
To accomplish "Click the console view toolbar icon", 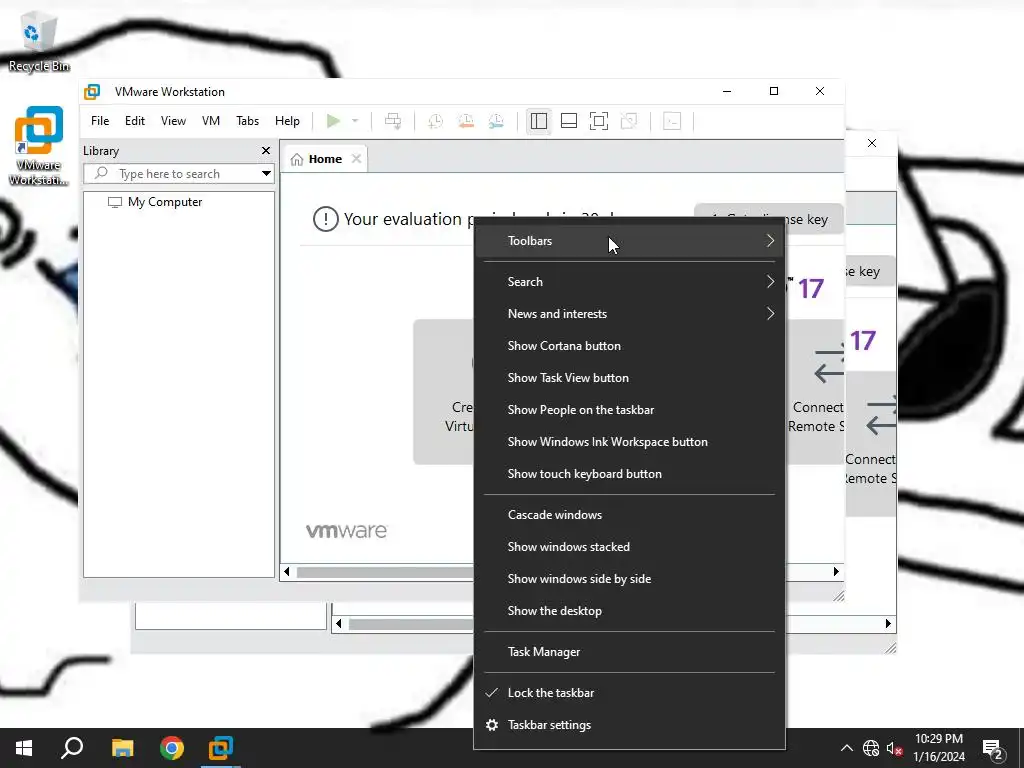I will click(672, 121).
